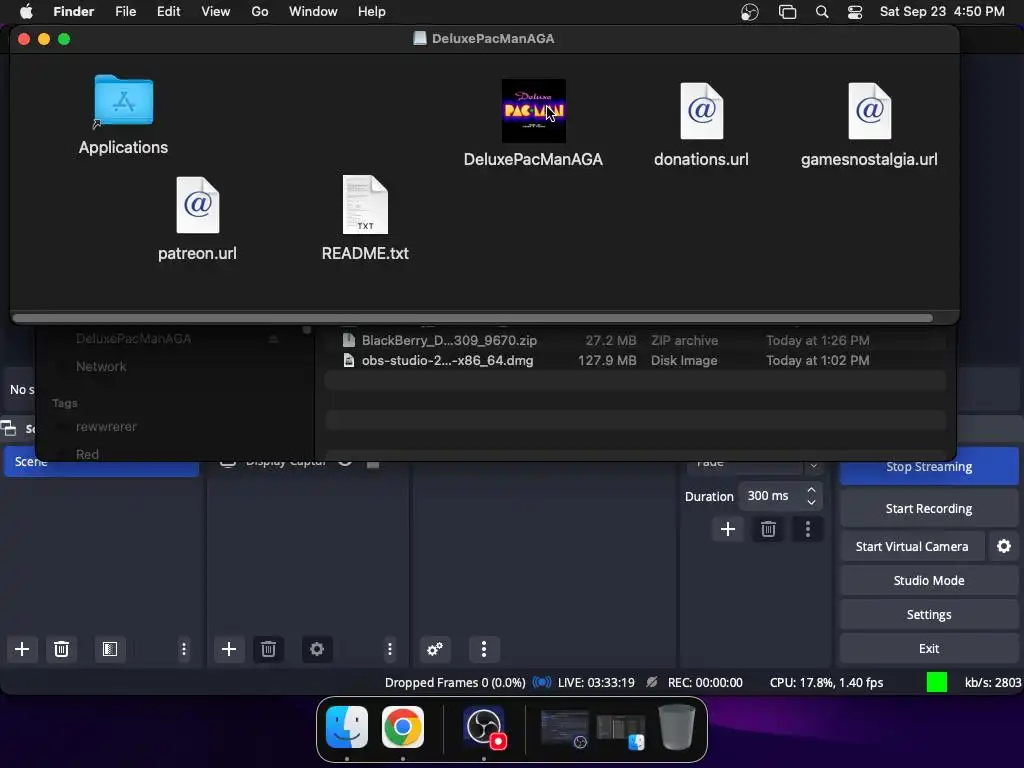Open Spotlight search in menu bar
Image resolution: width=1024 pixels, height=768 pixels.
tap(822, 12)
